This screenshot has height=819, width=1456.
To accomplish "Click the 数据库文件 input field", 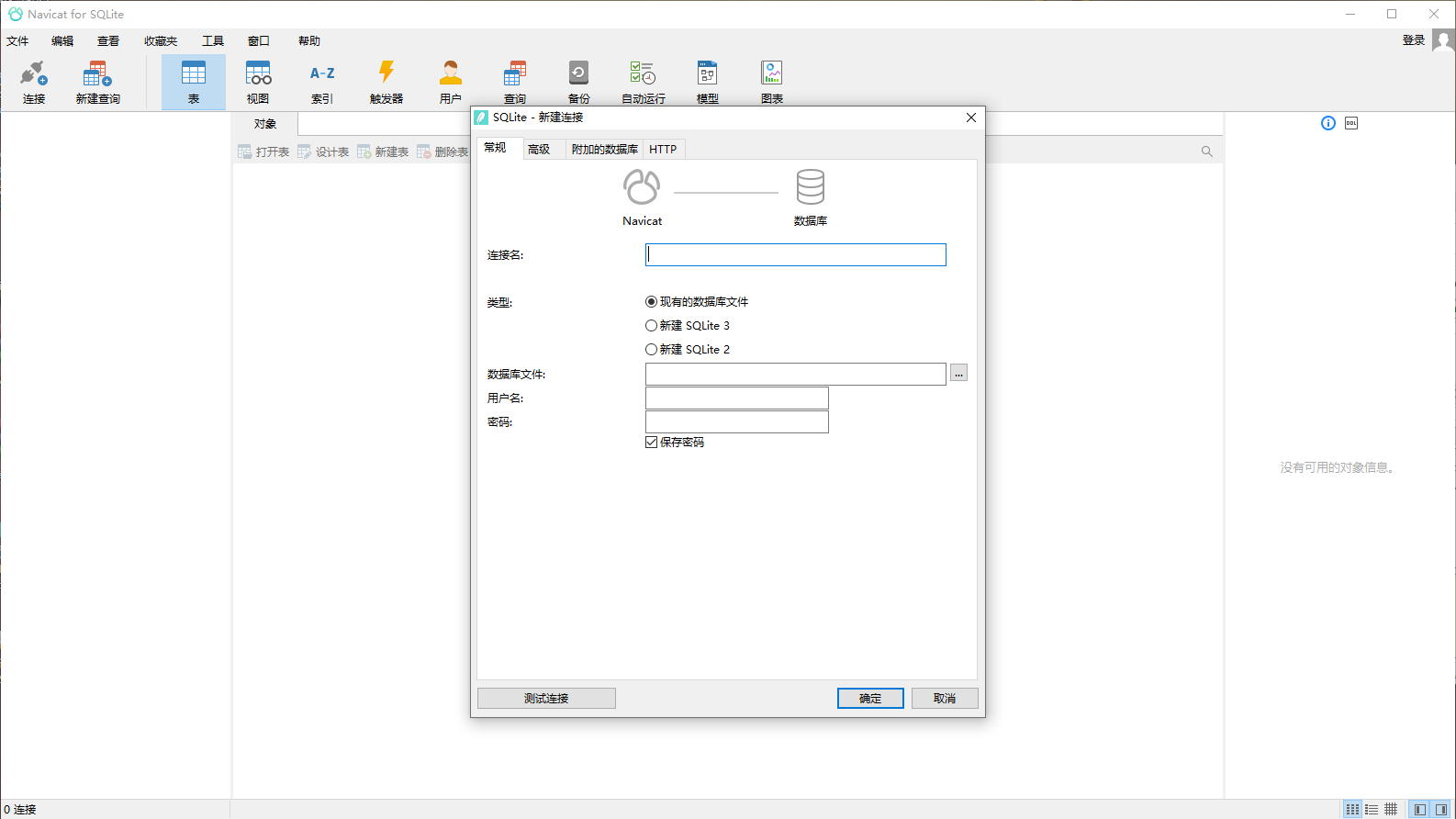I will point(796,374).
